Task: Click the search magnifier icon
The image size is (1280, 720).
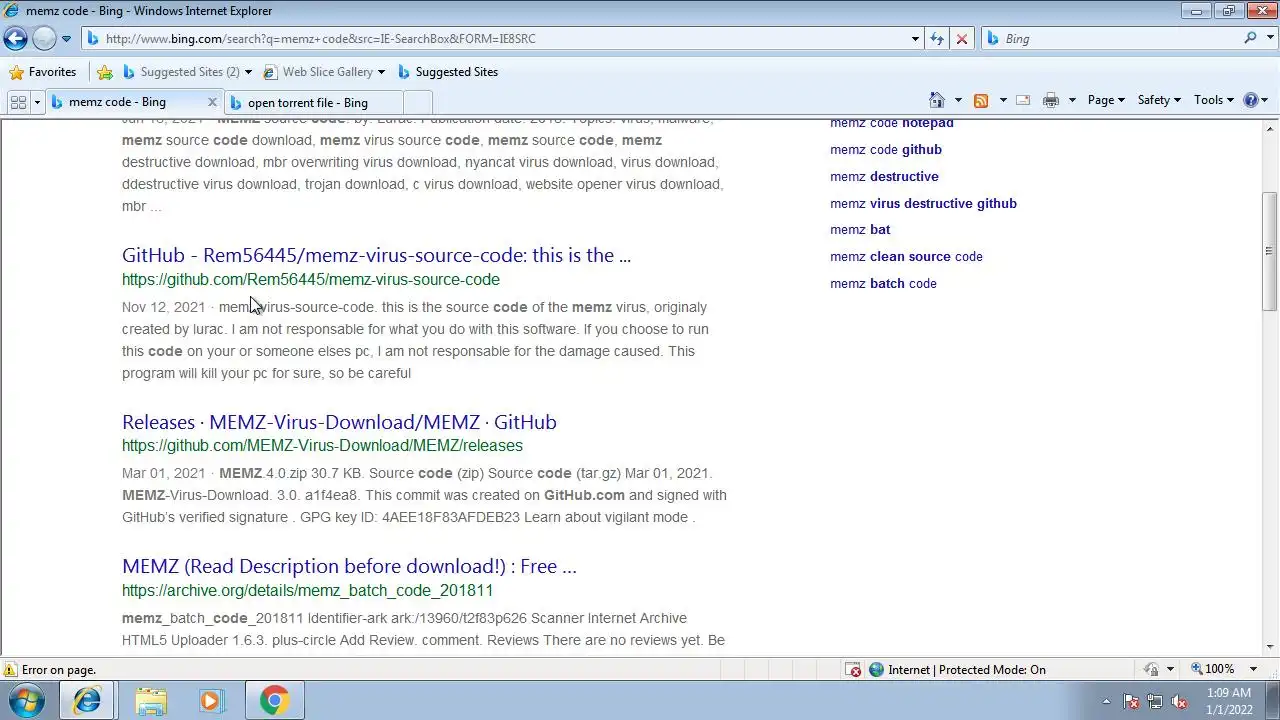Action: [1250, 38]
